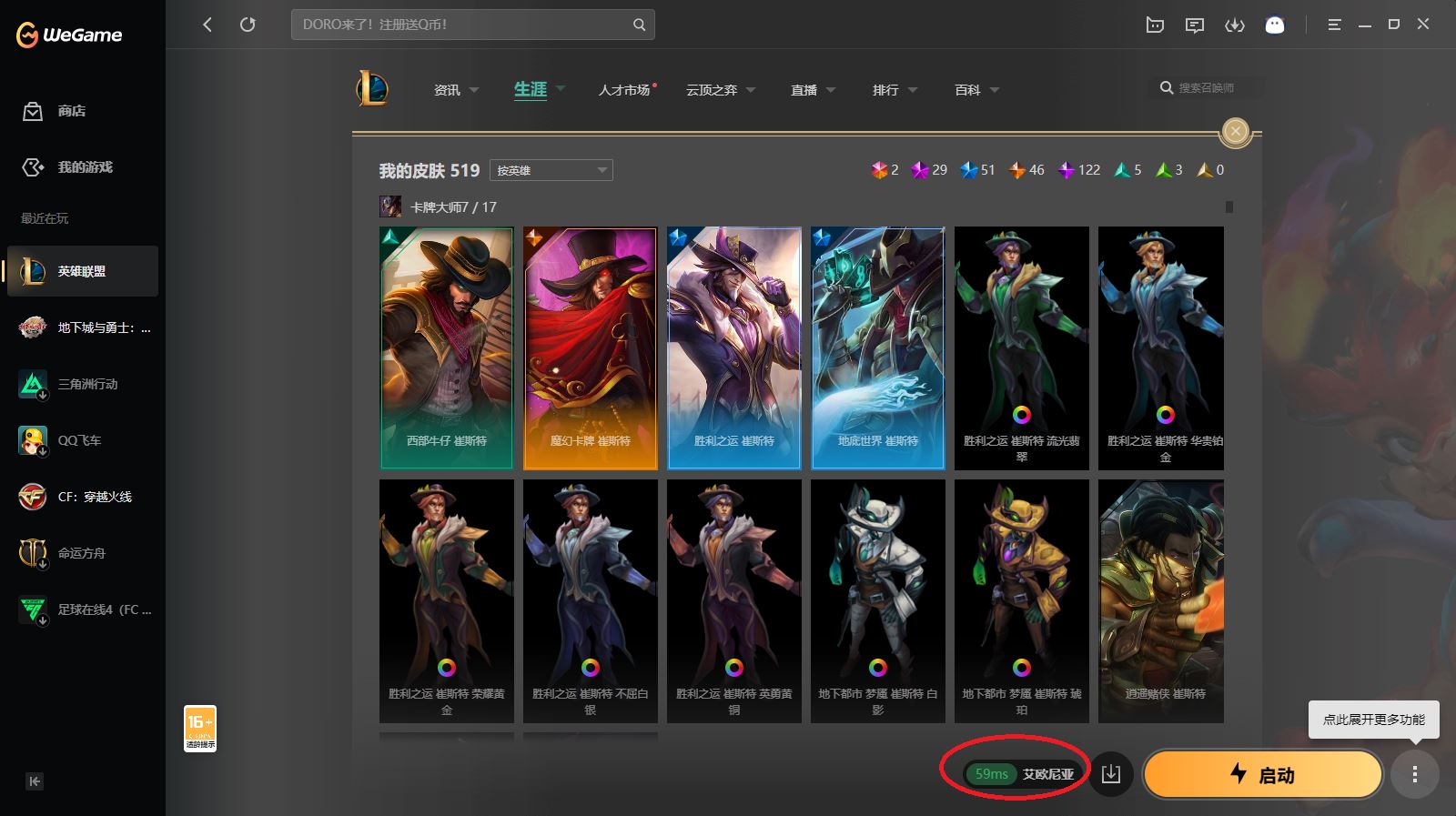Open the 地下都市 梦魇 白影 skin card
Image resolution: width=1456 pixels, height=816 pixels.
[878, 601]
